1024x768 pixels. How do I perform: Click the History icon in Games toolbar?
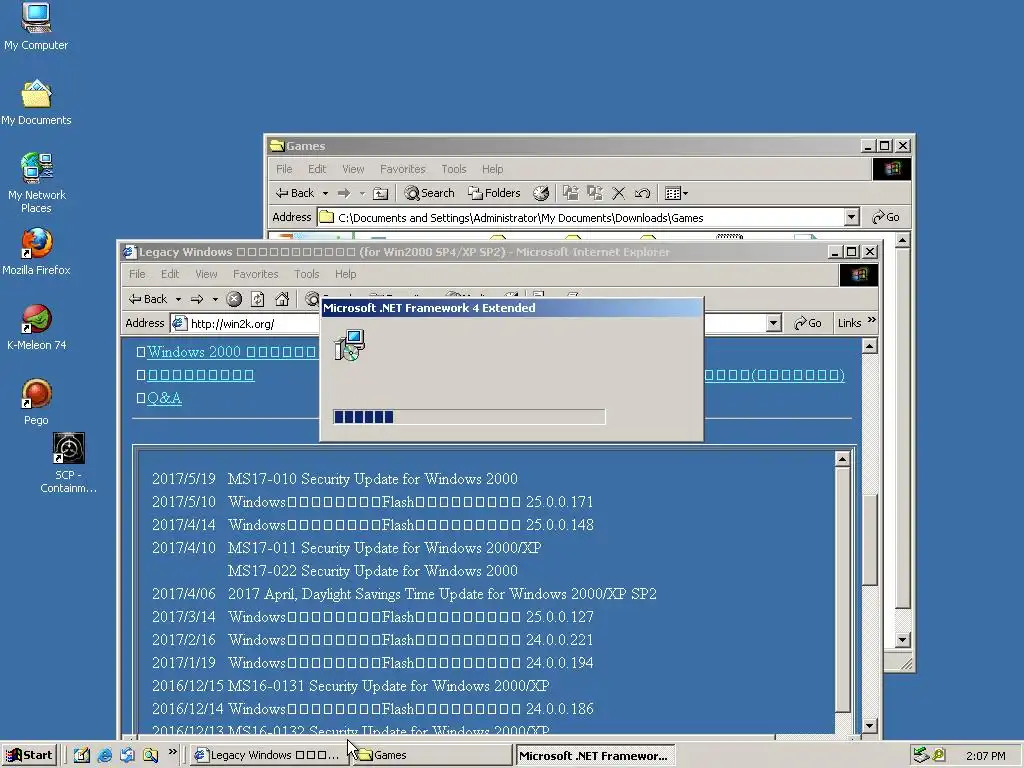point(541,193)
